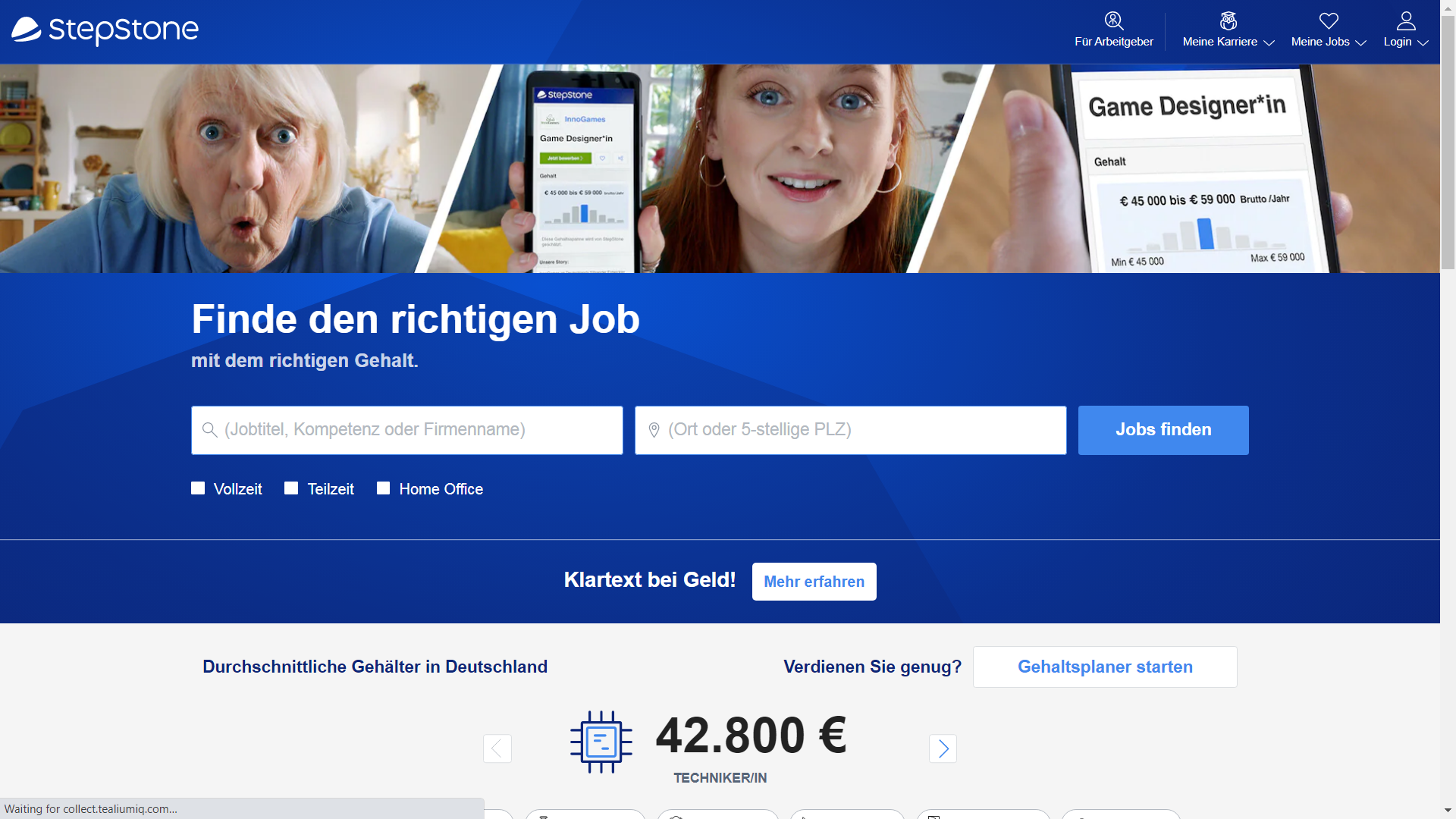The width and height of the screenshot is (1456, 819).
Task: Show next salary with right arrow
Action: click(943, 748)
